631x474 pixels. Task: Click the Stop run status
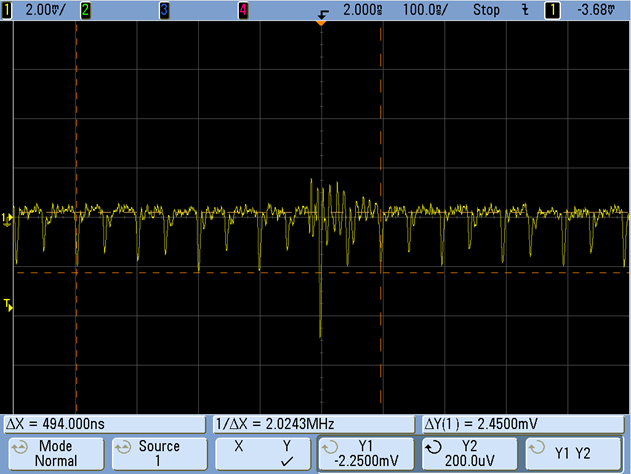click(x=486, y=10)
